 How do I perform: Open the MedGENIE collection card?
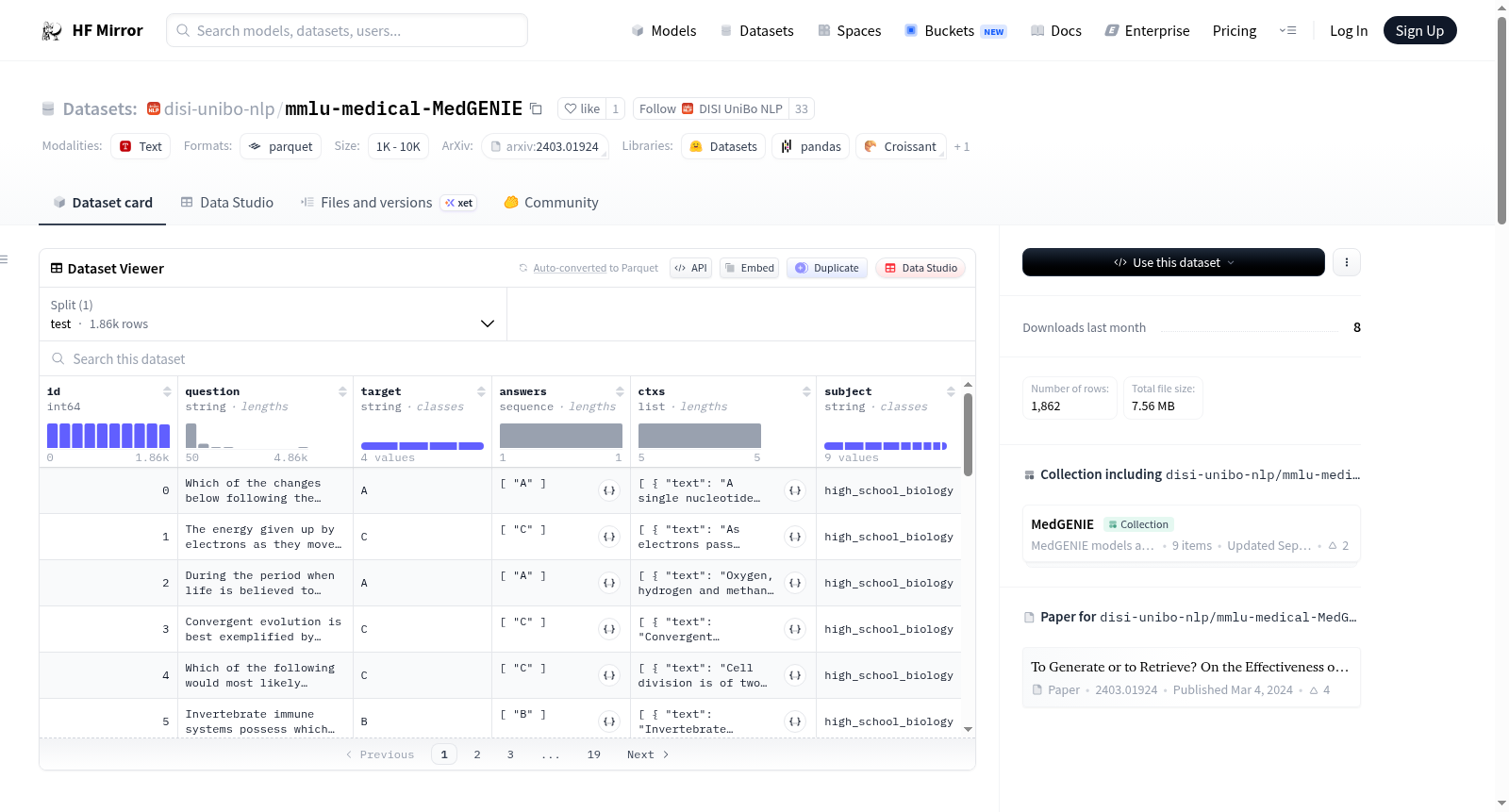pyautogui.click(x=1191, y=535)
